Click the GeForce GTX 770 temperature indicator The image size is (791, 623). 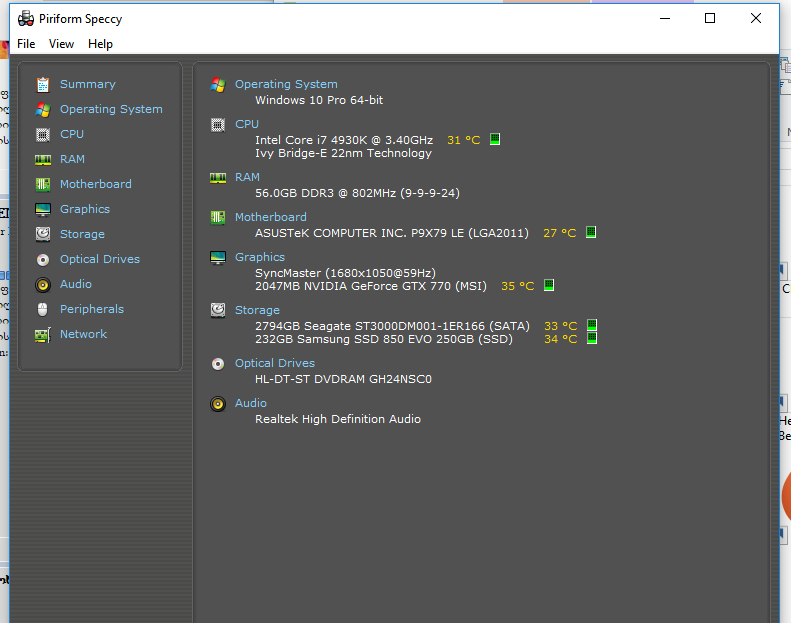pos(549,286)
